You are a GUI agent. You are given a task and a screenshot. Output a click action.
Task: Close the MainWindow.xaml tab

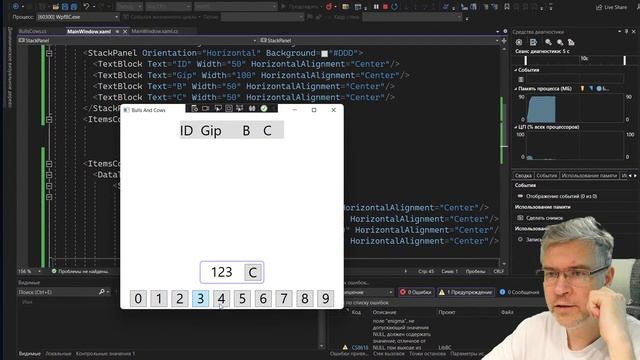point(125,31)
